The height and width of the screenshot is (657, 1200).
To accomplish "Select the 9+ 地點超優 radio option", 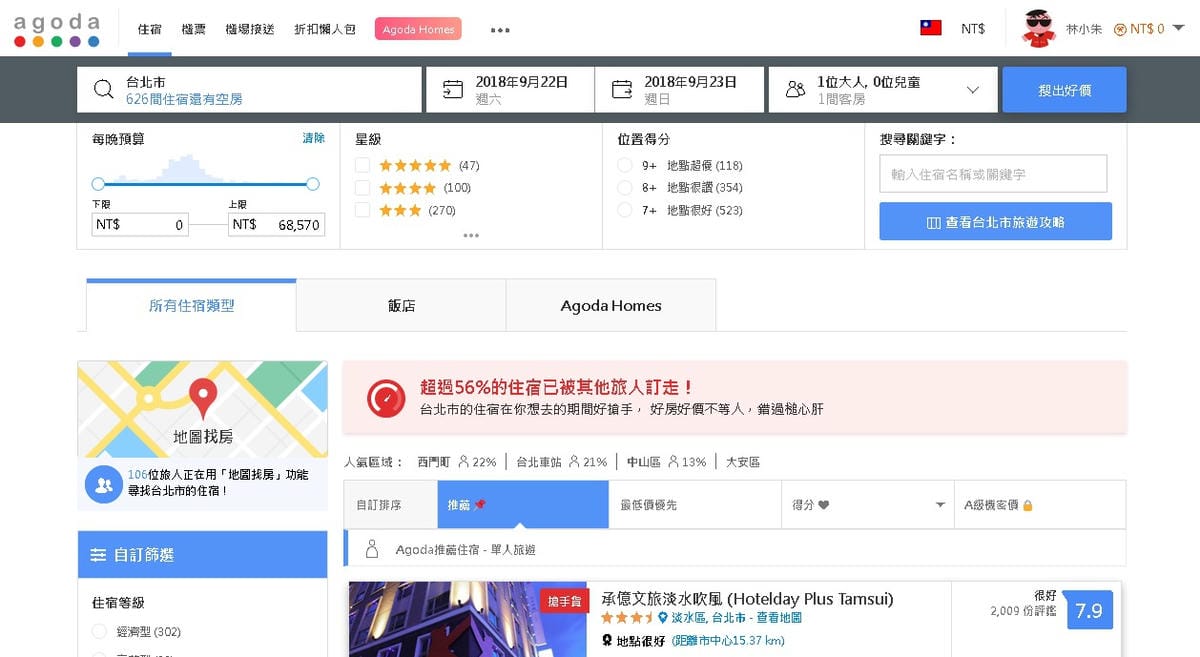I will click(624, 165).
